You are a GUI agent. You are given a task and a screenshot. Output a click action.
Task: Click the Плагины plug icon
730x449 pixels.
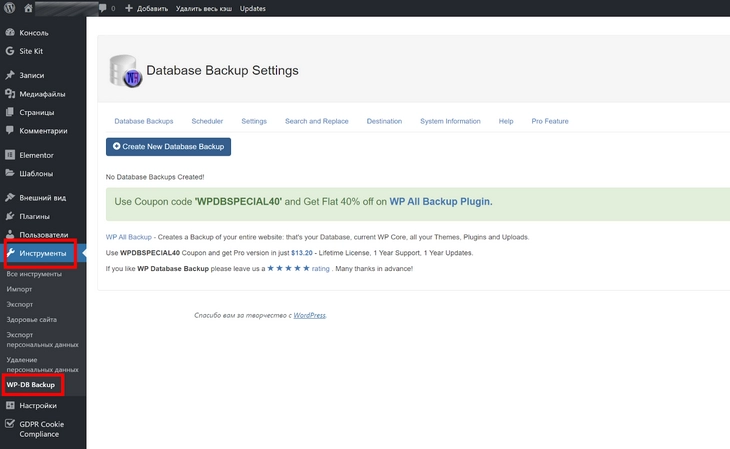[10, 216]
